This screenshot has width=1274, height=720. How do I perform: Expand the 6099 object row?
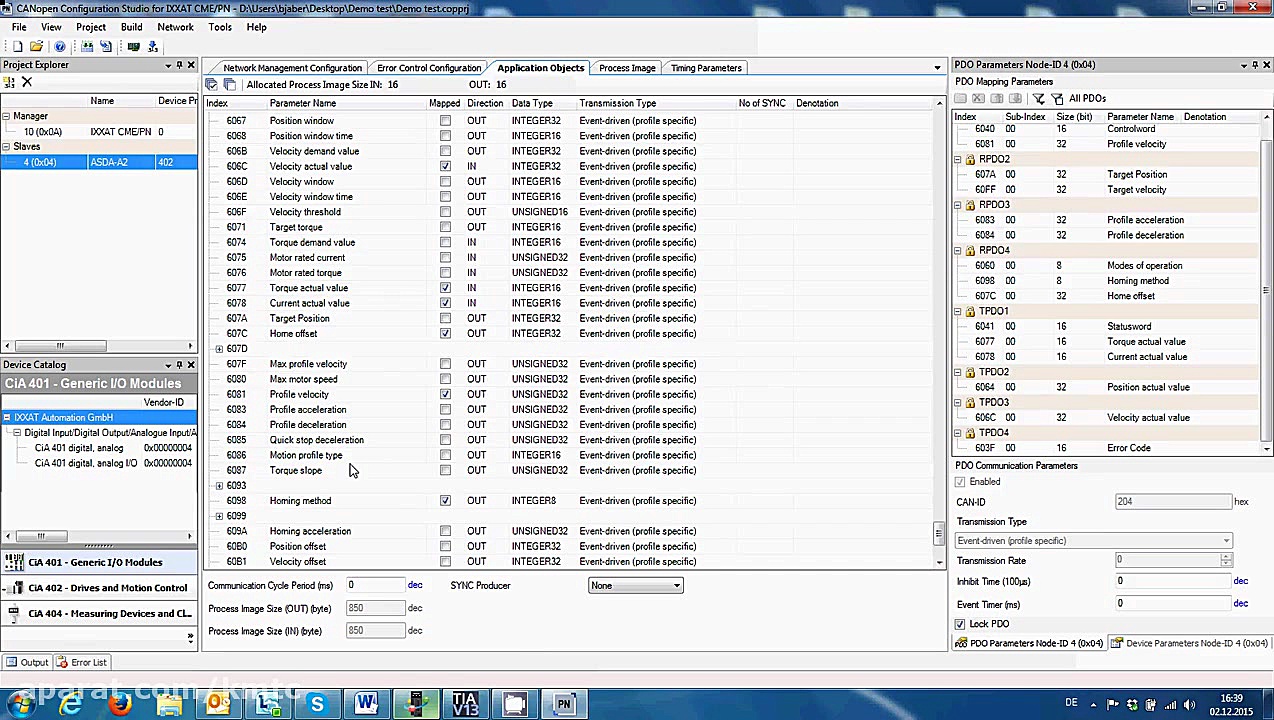pyautogui.click(x=219, y=516)
